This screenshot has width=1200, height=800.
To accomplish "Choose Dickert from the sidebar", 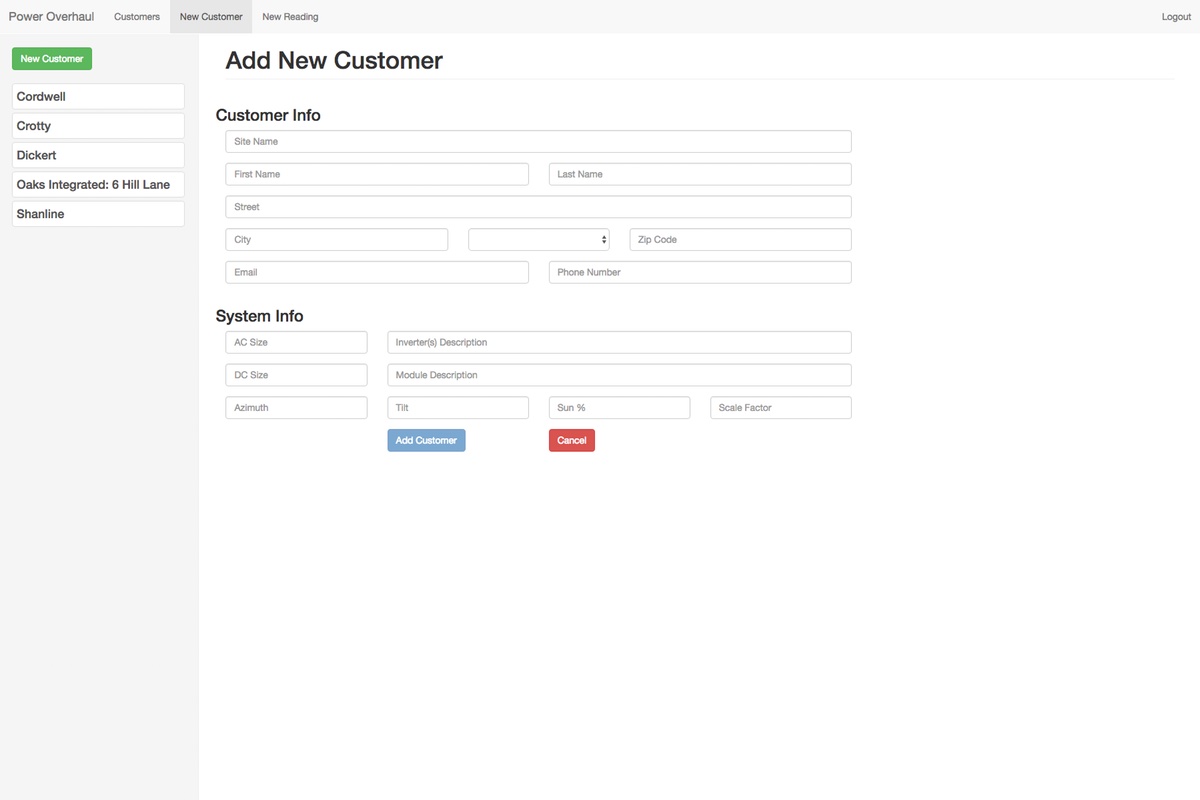I will point(98,155).
